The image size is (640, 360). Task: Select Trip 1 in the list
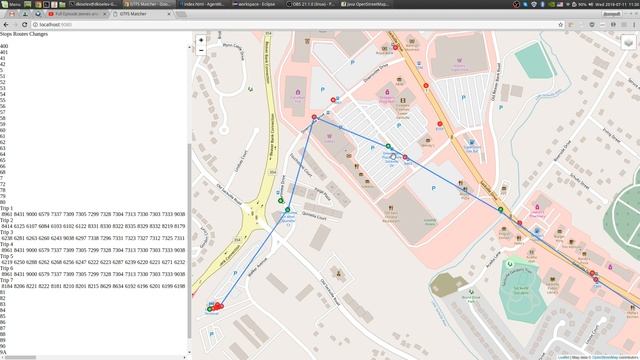coord(7,208)
